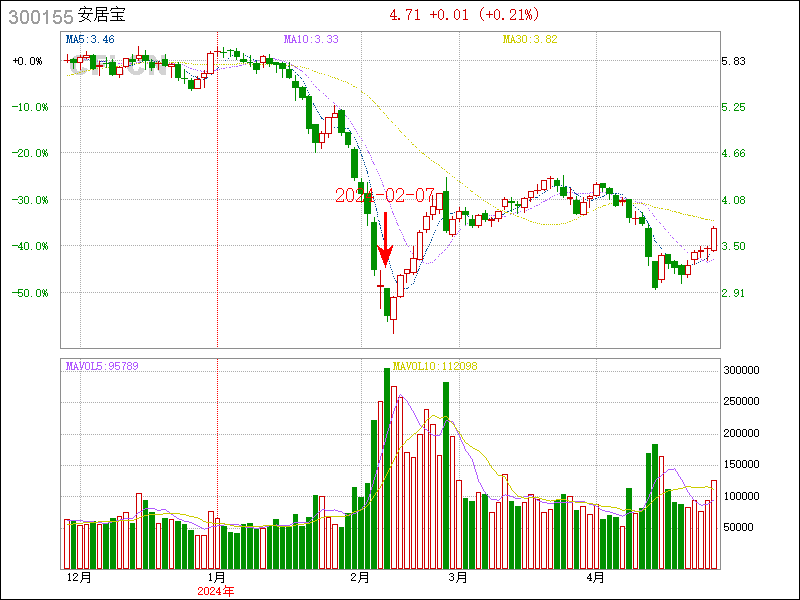This screenshot has width=800, height=600.
Task: Click the 2024-02-07 date annotation
Action: pos(384,194)
